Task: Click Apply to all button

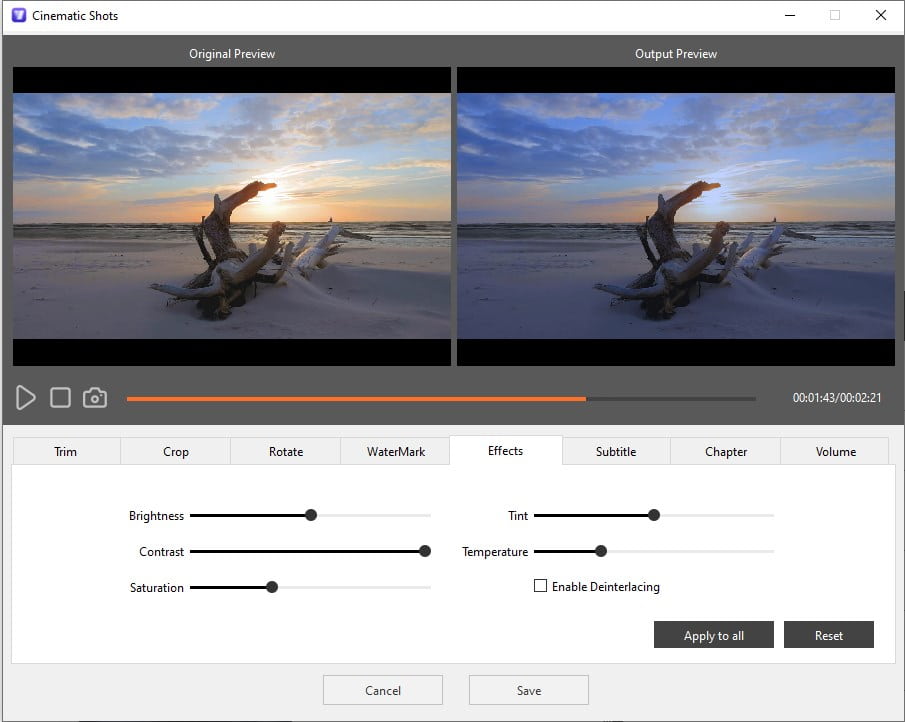Action: (713, 635)
